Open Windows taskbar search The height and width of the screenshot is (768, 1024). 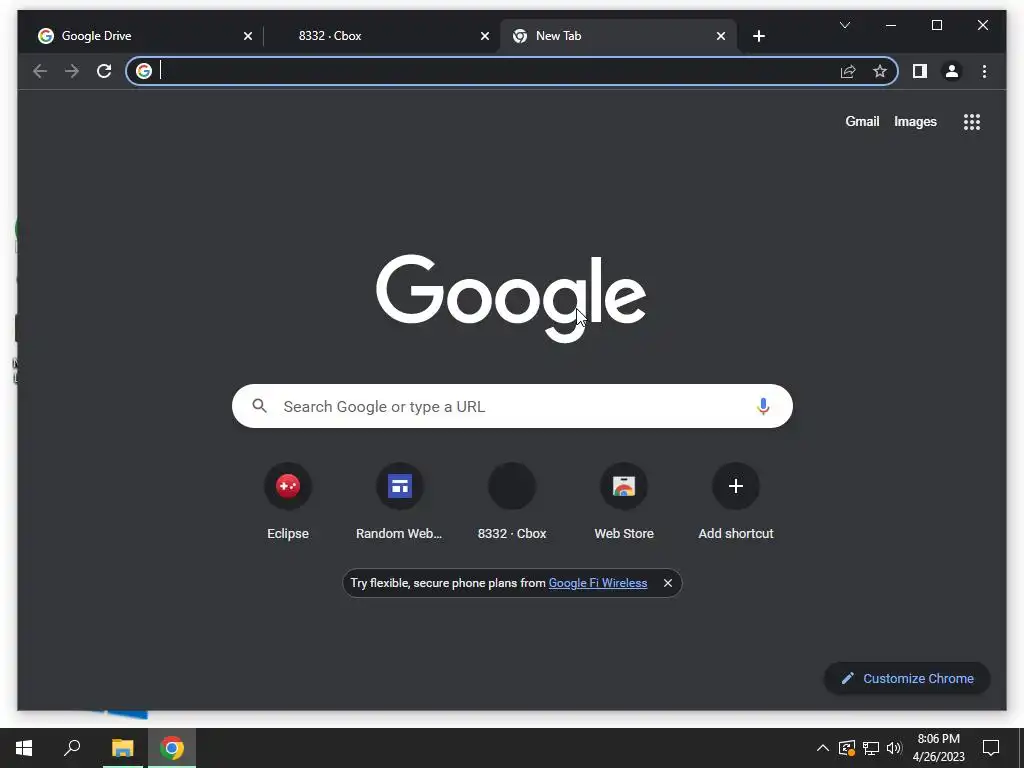[x=72, y=748]
